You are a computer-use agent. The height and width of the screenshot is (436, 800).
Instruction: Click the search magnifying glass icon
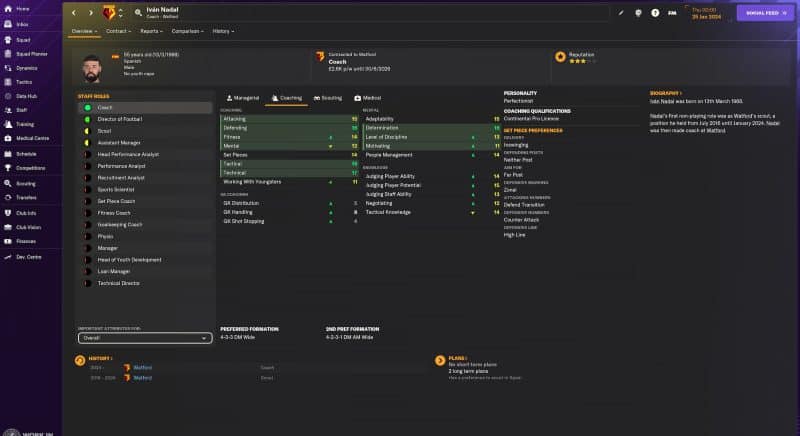137,13
